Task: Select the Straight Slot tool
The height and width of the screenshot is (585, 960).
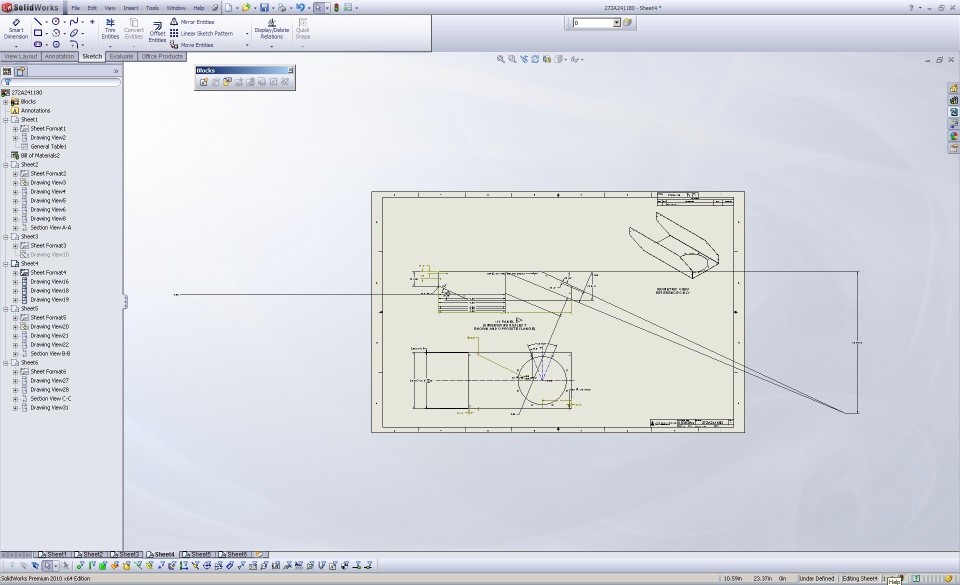Action: 38,45
